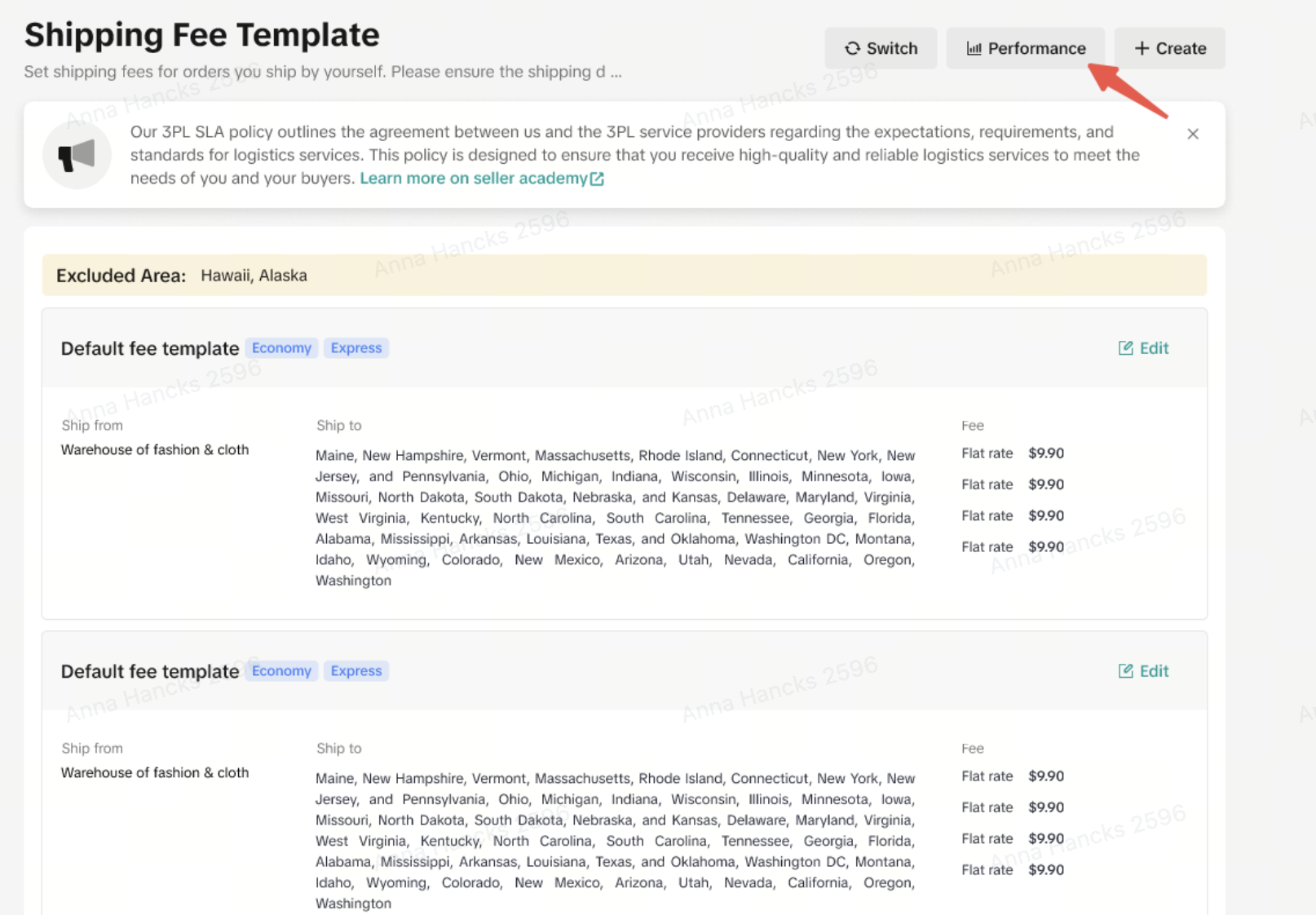Select Economy tag in first fee template
This screenshot has width=1316, height=915.
(x=281, y=348)
